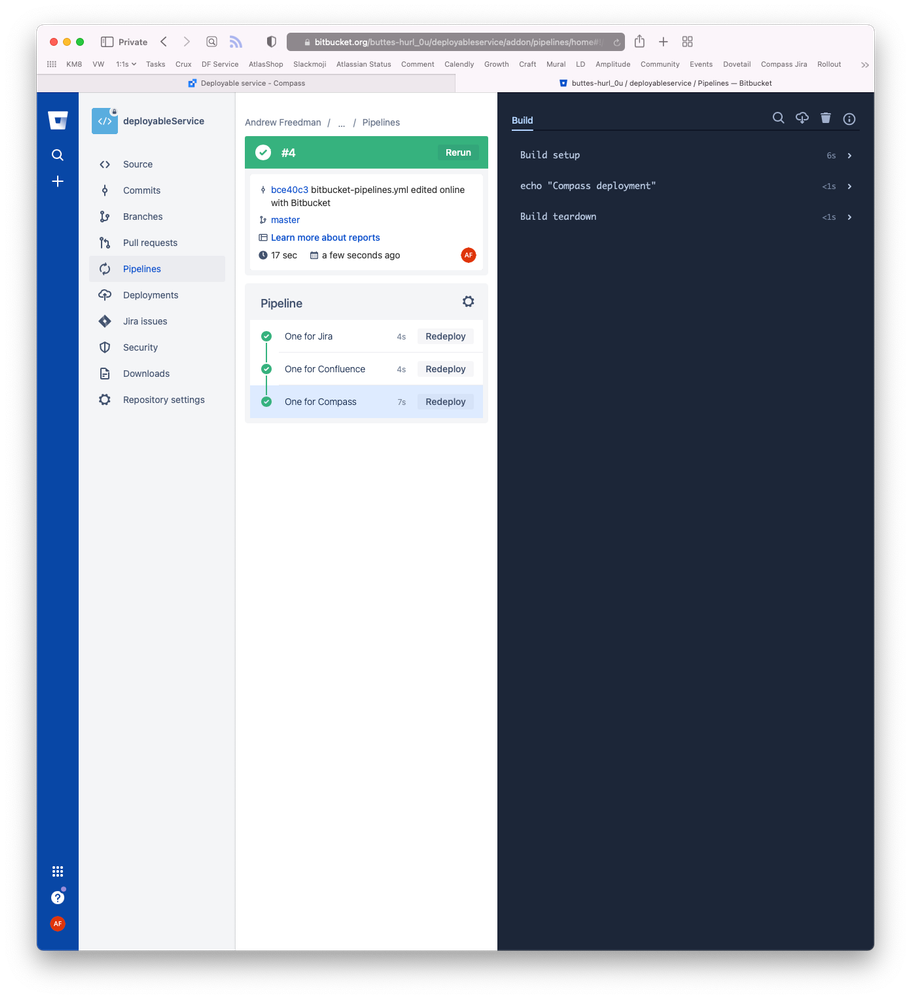
Task: Click the deployableService repository avatar icon
Action: pos(105,121)
